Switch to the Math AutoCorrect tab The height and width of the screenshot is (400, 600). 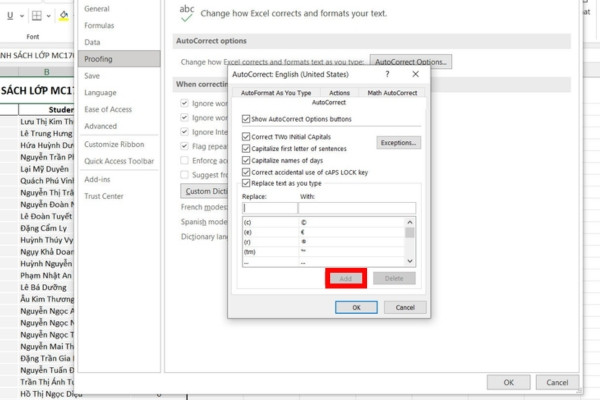[x=392, y=93]
